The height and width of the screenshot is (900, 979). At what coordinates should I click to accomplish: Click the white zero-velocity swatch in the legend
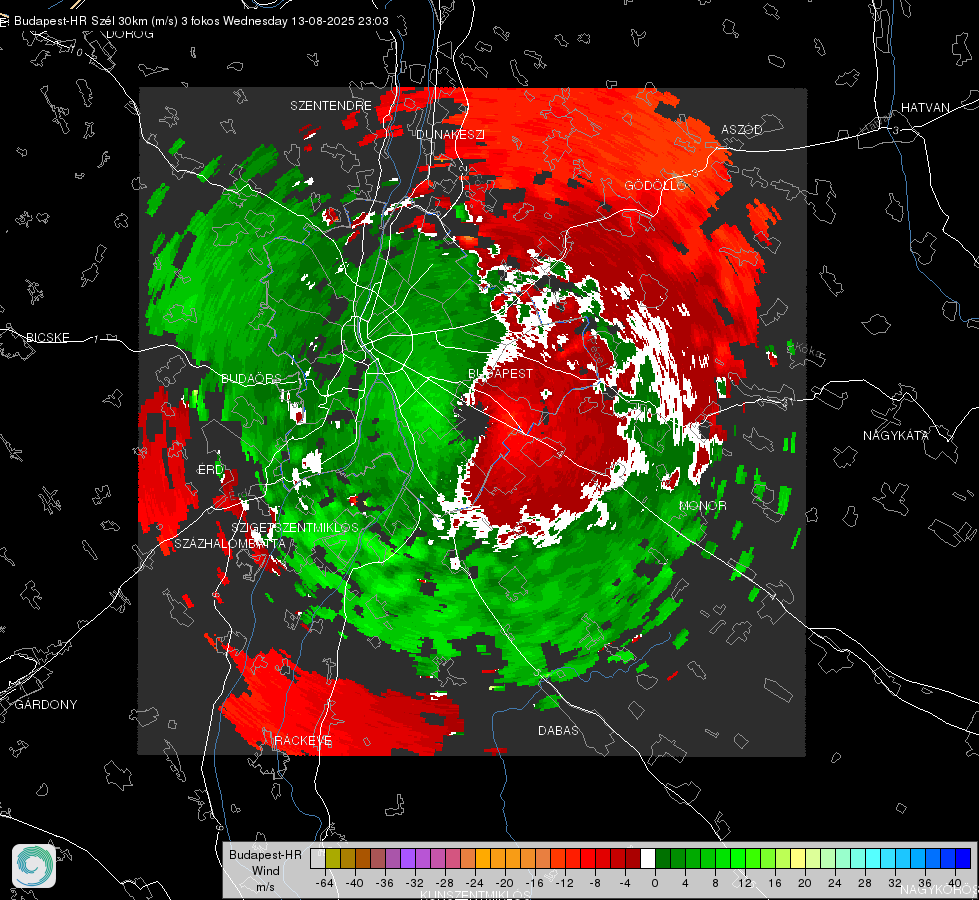(648, 859)
